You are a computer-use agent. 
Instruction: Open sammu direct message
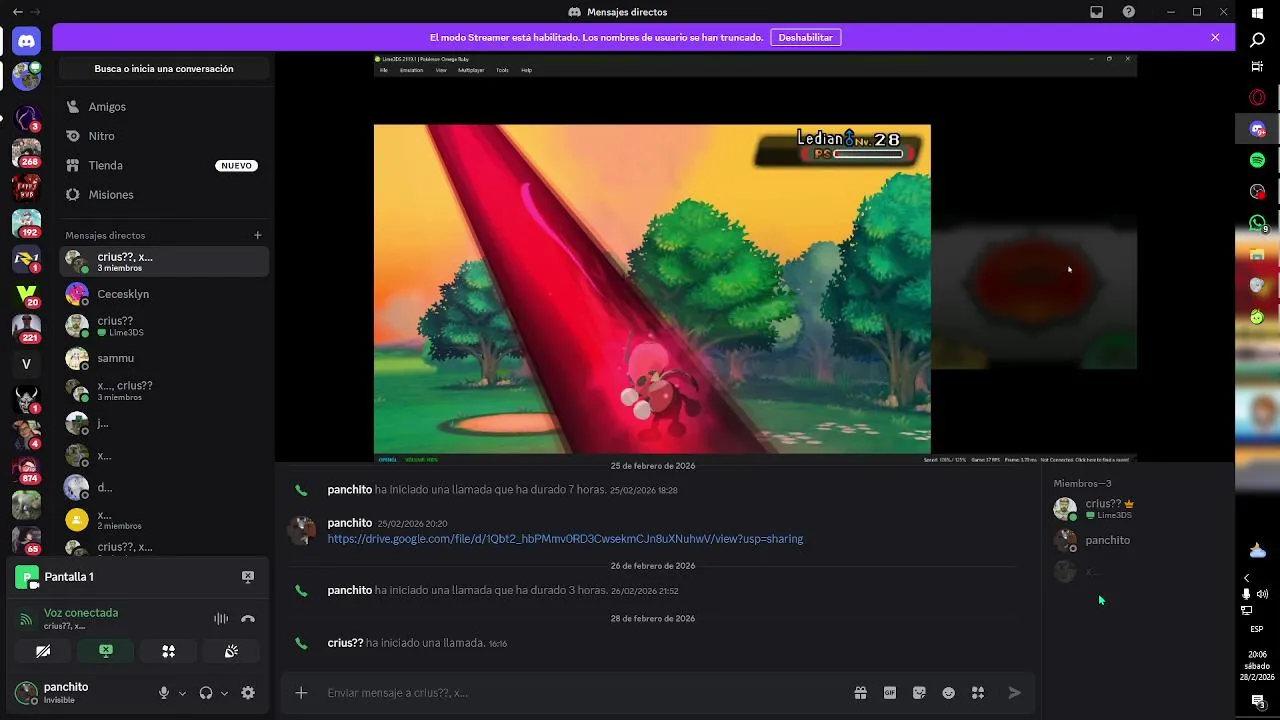click(164, 358)
